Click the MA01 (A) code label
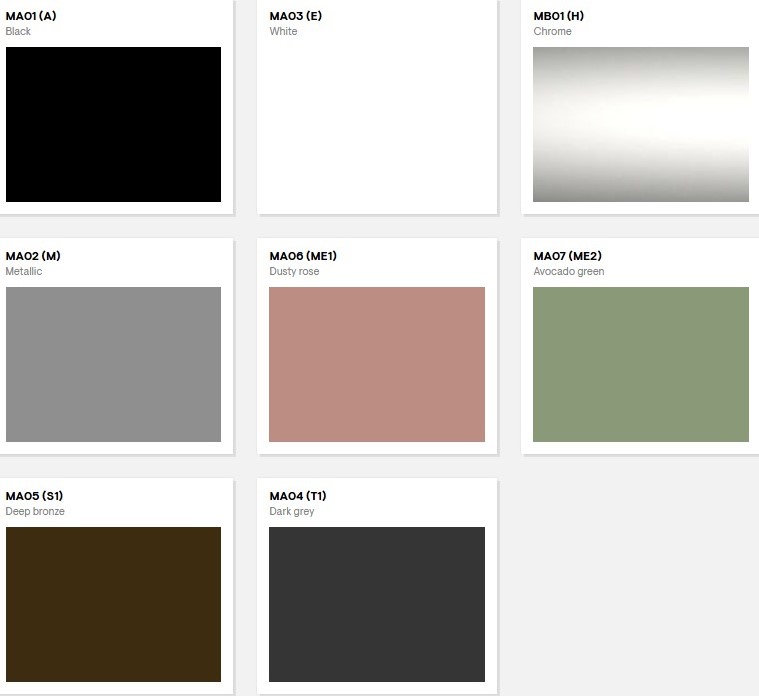759x696 pixels. (31, 16)
